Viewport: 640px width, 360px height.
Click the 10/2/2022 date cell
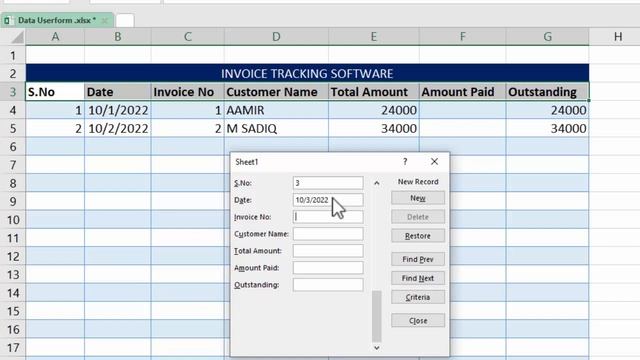click(118, 129)
